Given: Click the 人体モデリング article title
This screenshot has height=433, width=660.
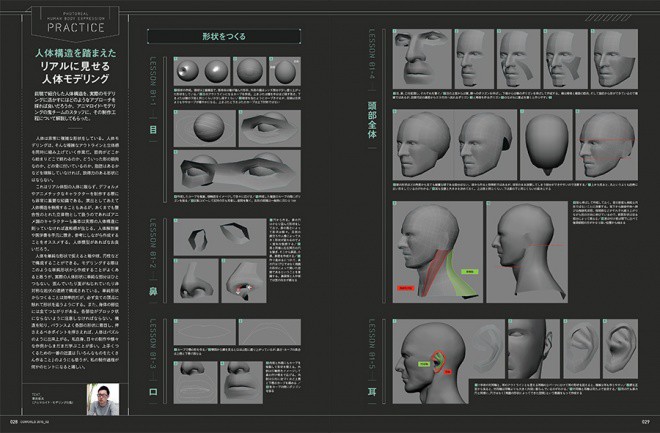Looking at the screenshot, I should click(x=75, y=79).
